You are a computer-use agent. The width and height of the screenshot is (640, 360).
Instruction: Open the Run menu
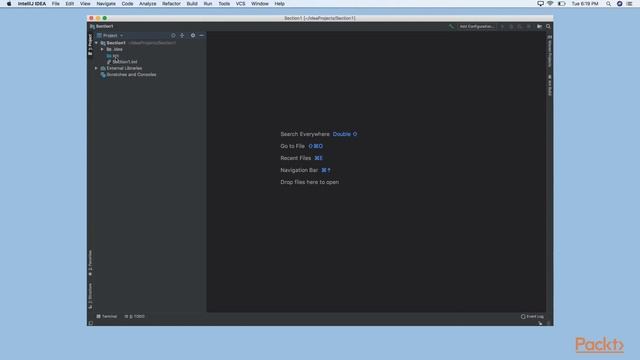208,4
